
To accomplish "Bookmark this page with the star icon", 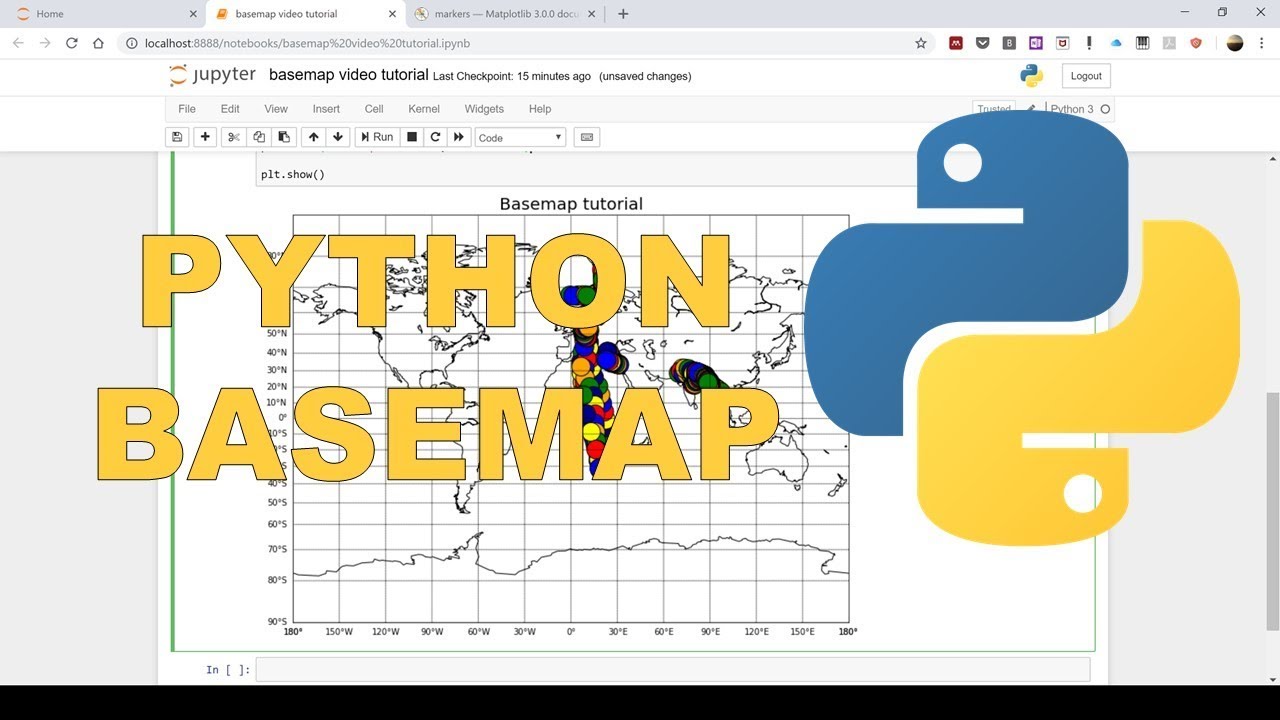I will (x=921, y=43).
